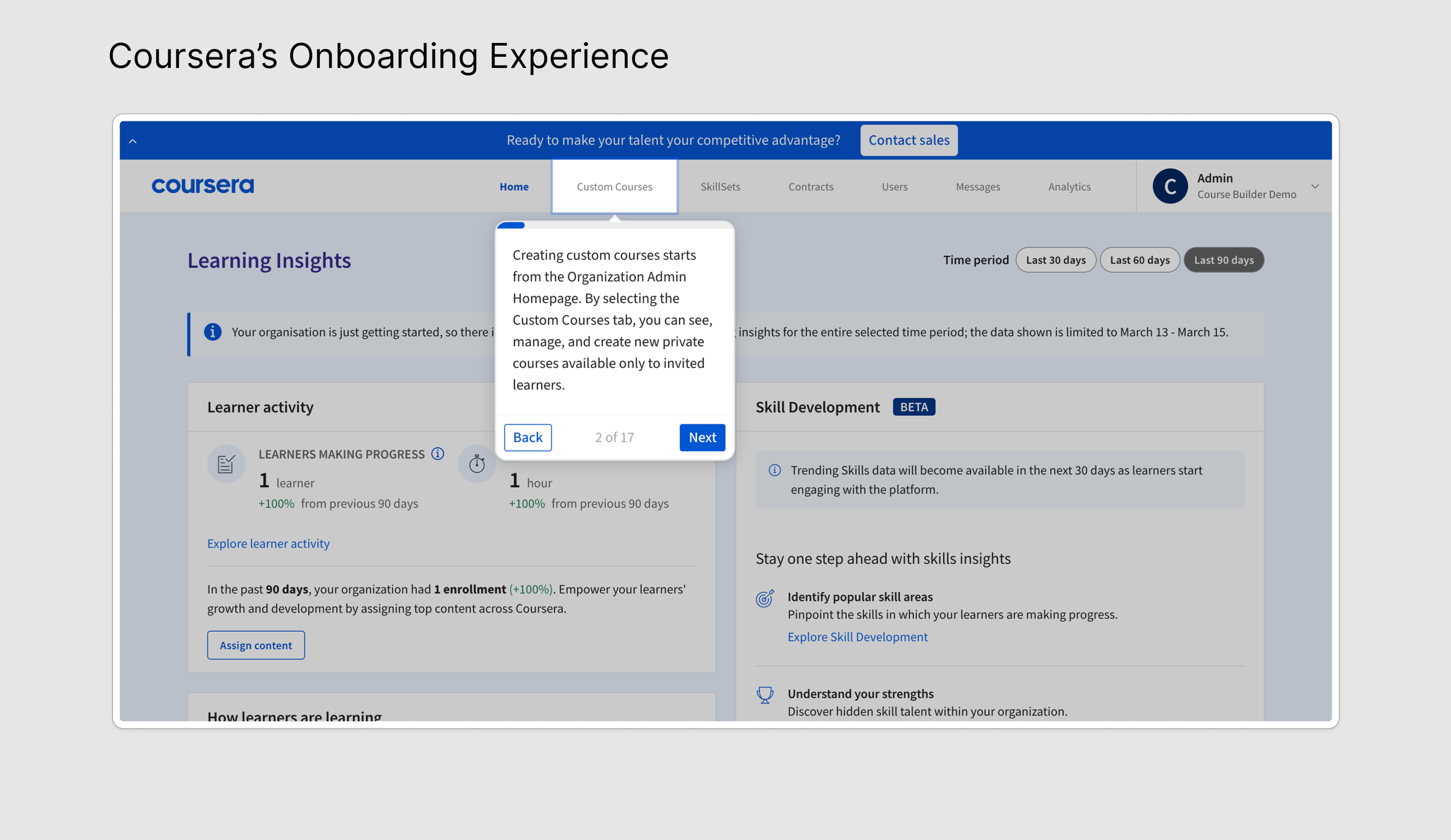Collapse the top banner with chevron

point(133,141)
